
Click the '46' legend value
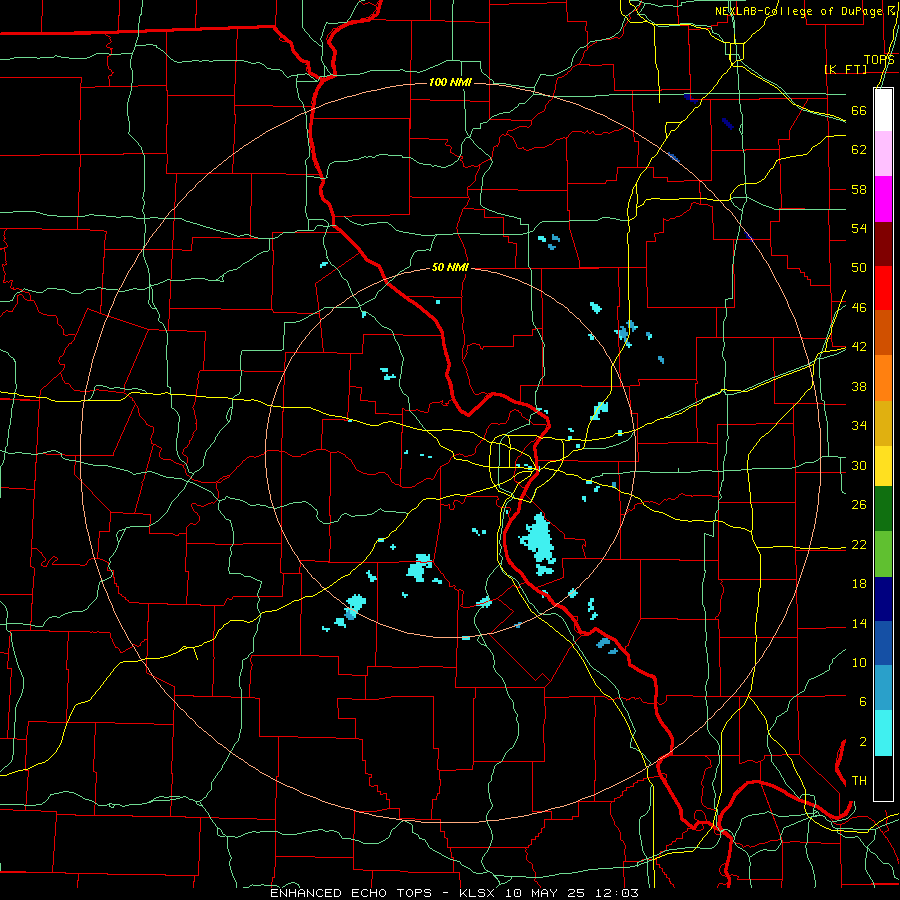(x=859, y=308)
